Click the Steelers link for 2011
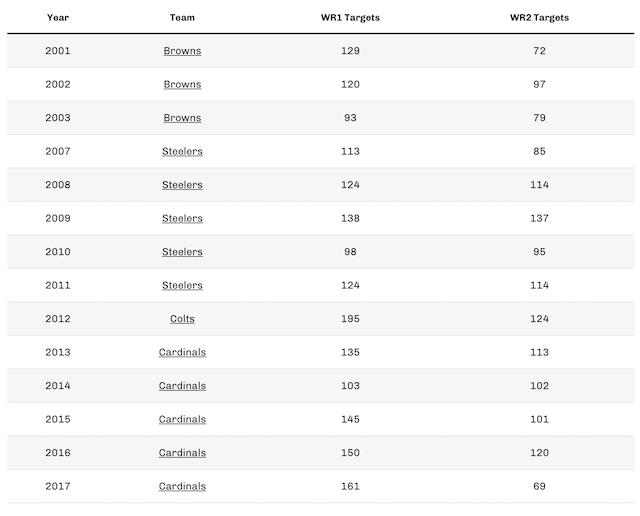 (x=182, y=286)
